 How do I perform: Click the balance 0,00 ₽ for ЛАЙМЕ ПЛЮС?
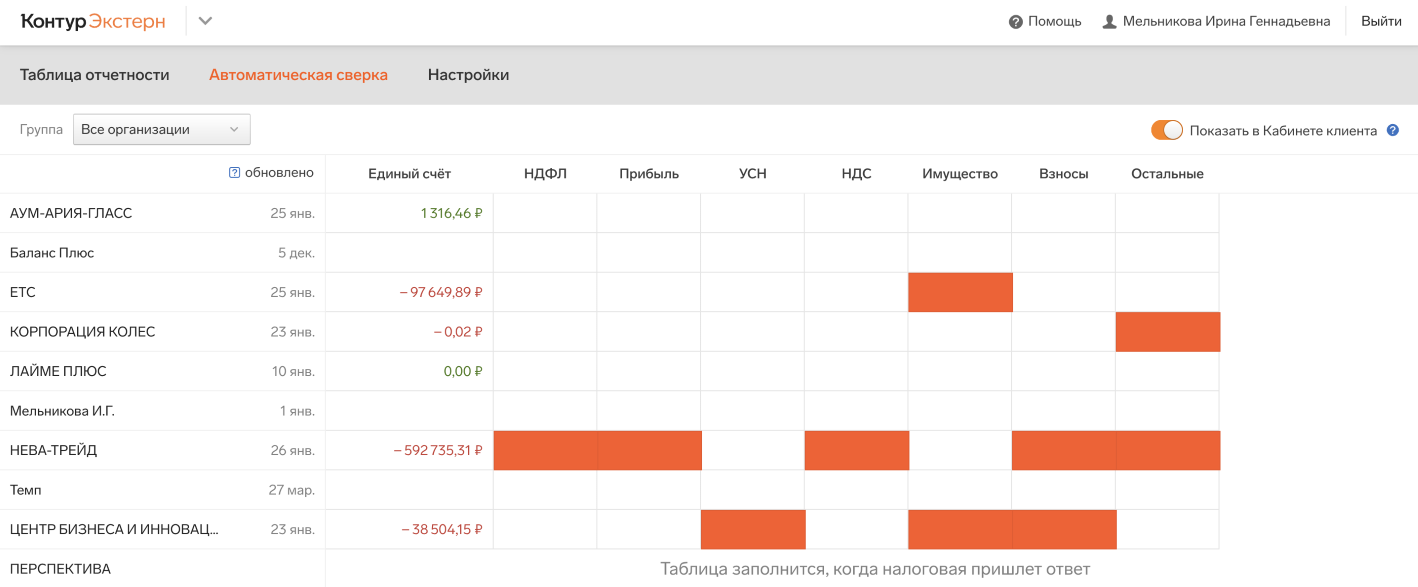(x=463, y=371)
